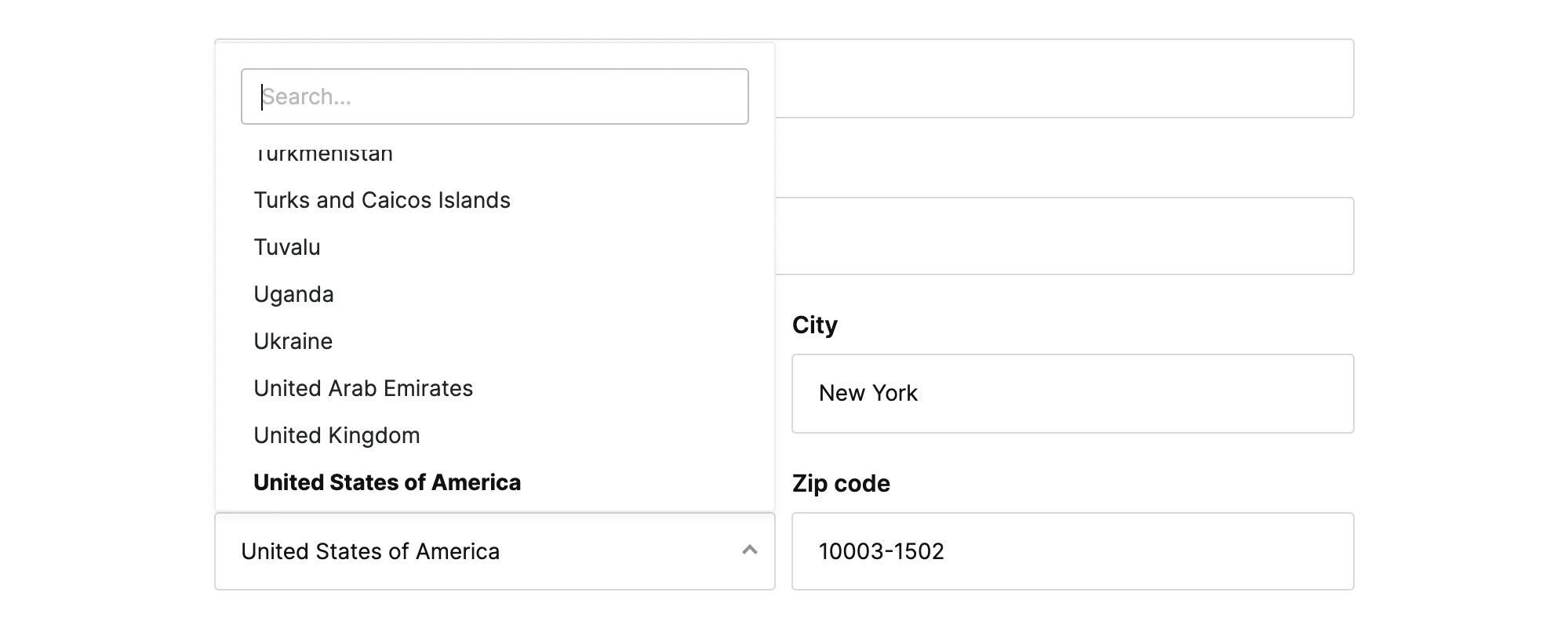This screenshot has width=1568, height=625.
Task: Select United Kingdom from the list
Action: point(337,436)
